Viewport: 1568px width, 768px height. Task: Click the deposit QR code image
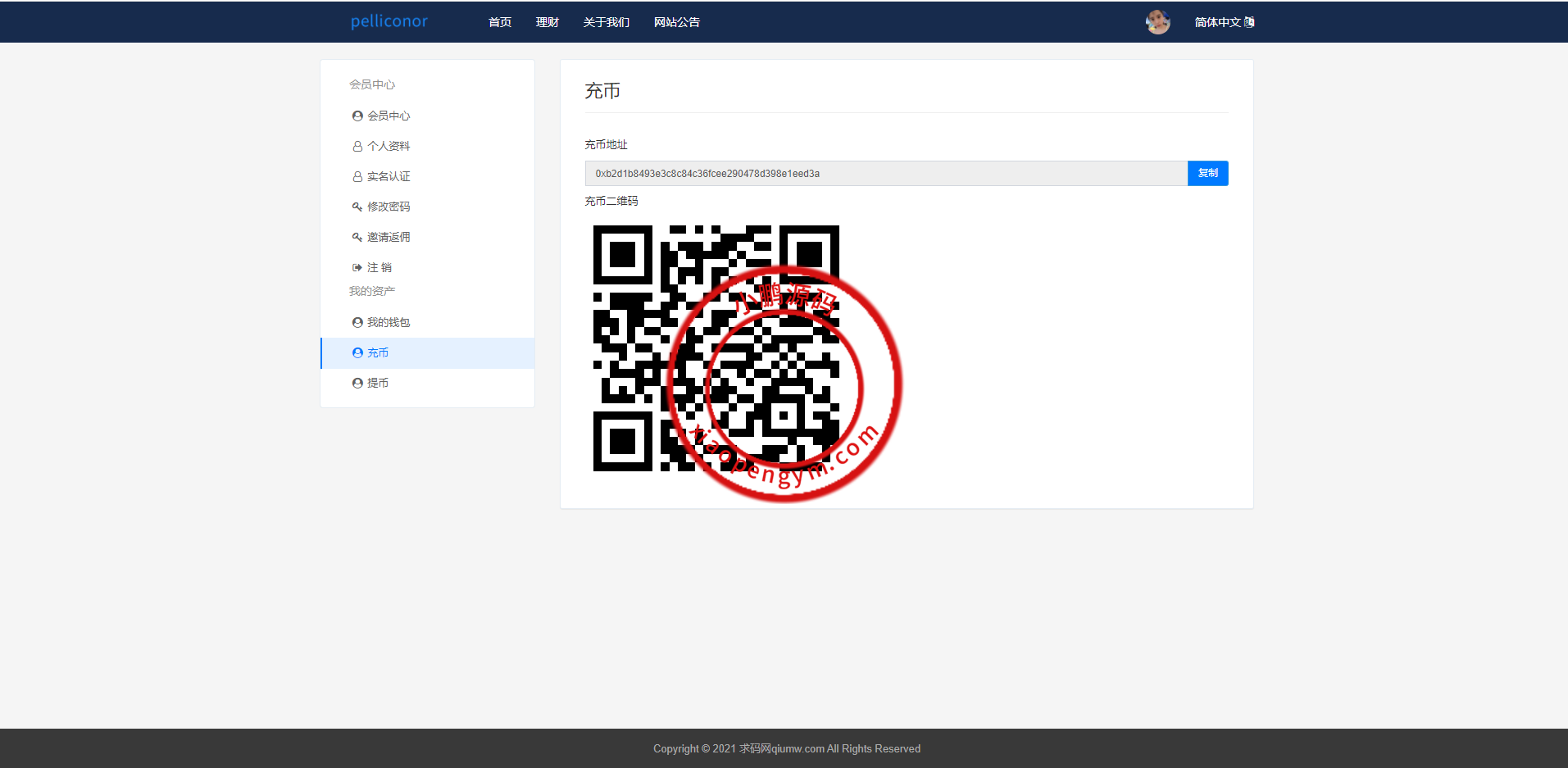click(716, 348)
